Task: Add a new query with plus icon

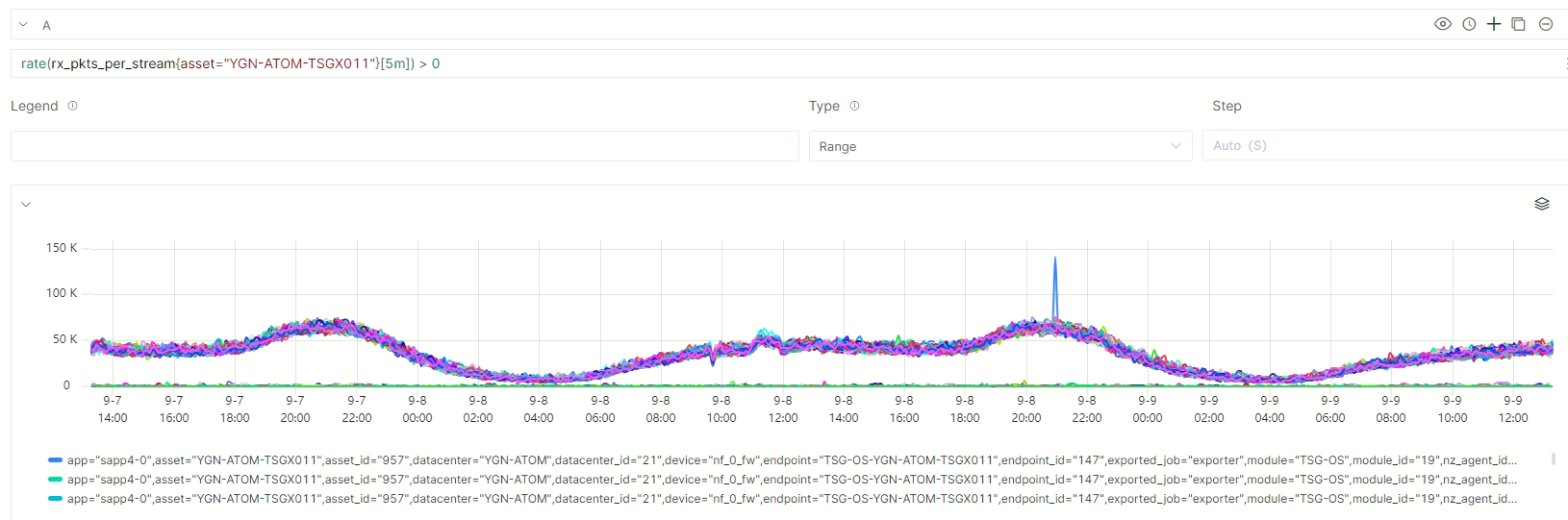Action: pos(1494,24)
